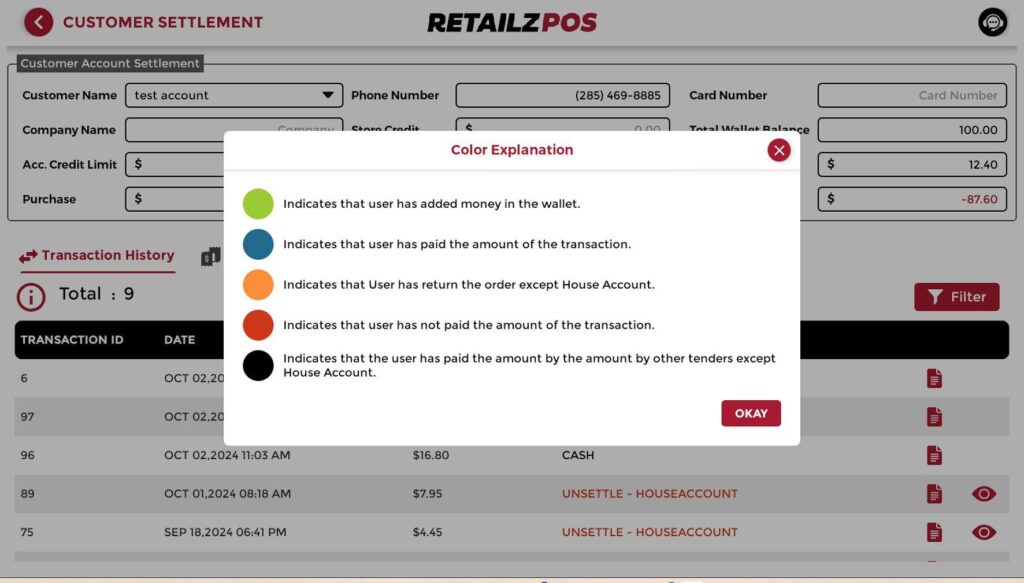Click the back arrow beside Customer Settlement
Image resolution: width=1024 pixels, height=583 pixels.
(38, 22)
